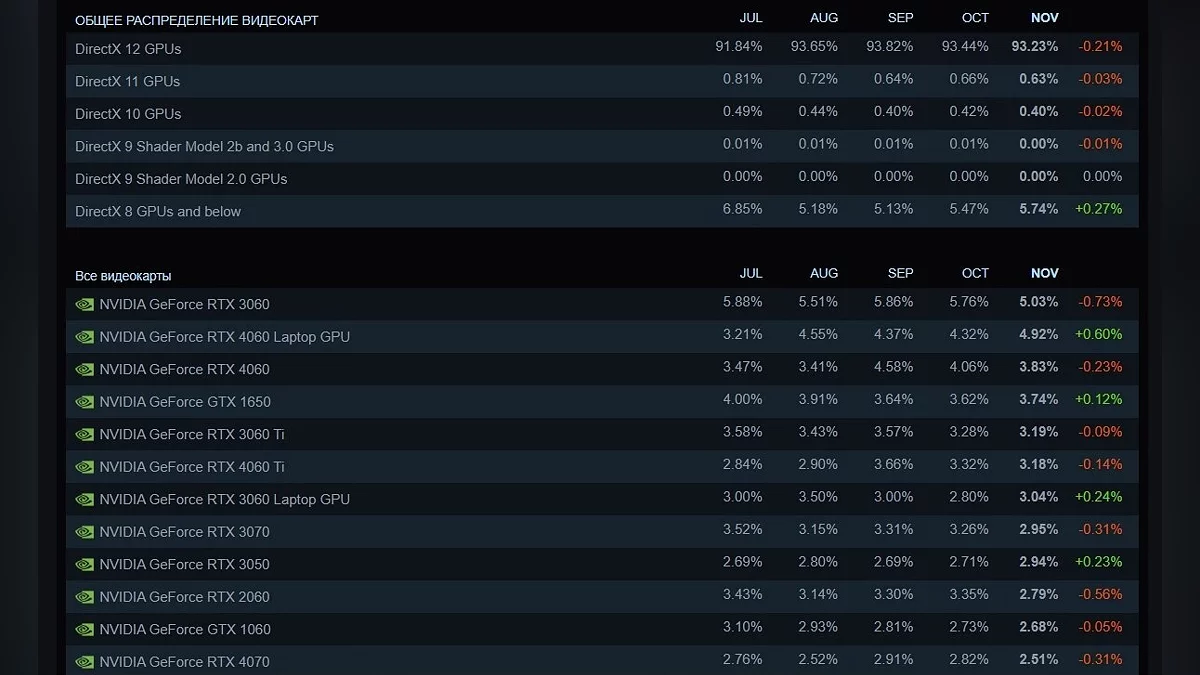Click NVIDIA icon beside GeForce GTX 1650
The height and width of the screenshot is (675, 1200).
pos(84,402)
